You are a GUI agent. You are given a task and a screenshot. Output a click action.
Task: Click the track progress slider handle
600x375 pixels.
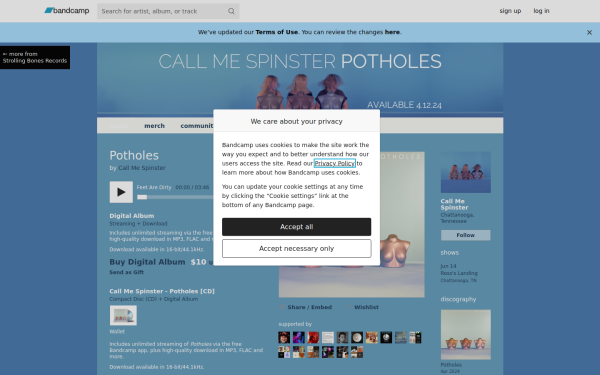pyautogui.click(x=142, y=197)
